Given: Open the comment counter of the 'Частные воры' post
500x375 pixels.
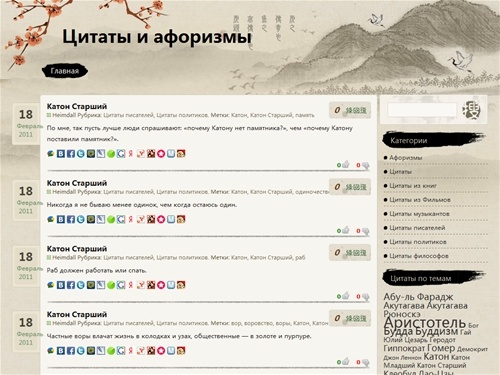Looking at the screenshot, I should [350, 318].
